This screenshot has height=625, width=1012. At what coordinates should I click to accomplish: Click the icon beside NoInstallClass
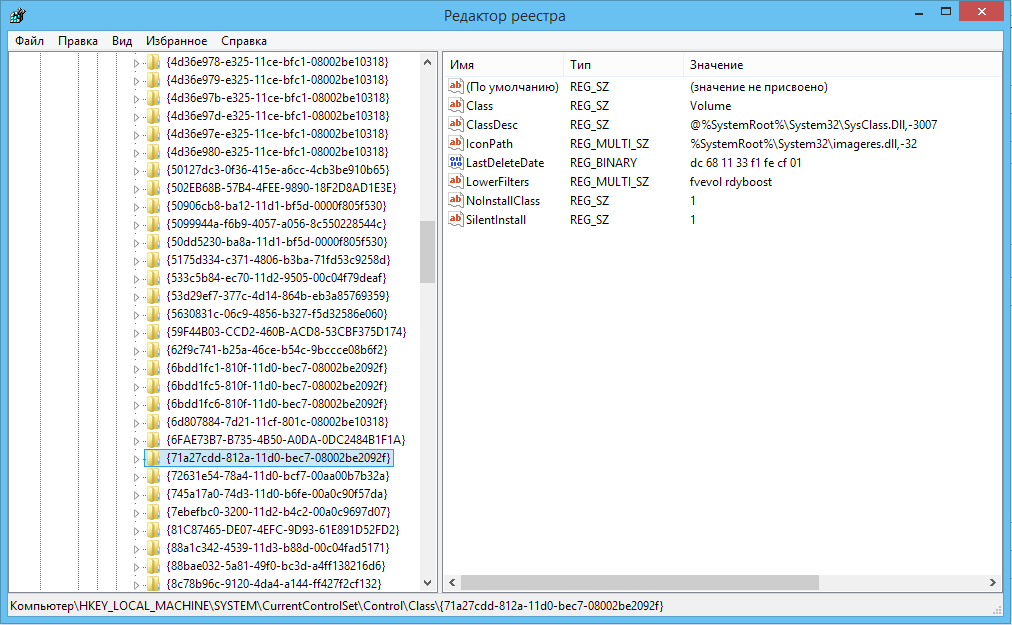(456, 200)
